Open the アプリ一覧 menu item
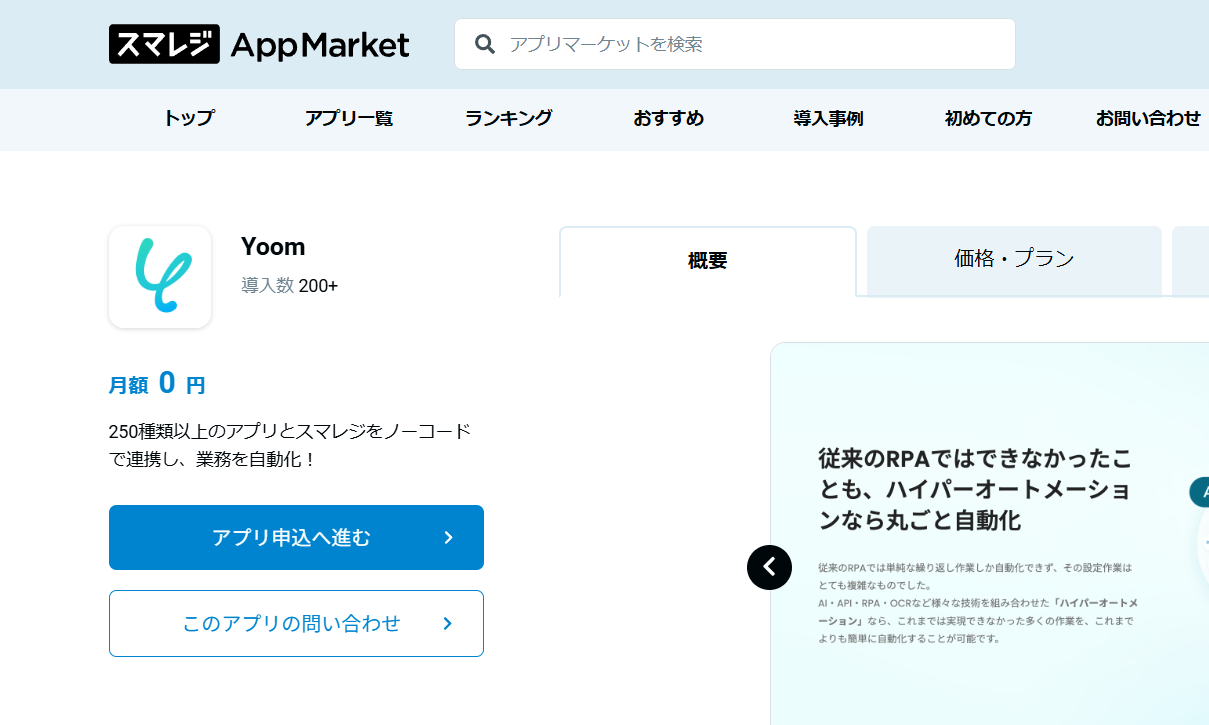1209x725 pixels. tap(349, 118)
